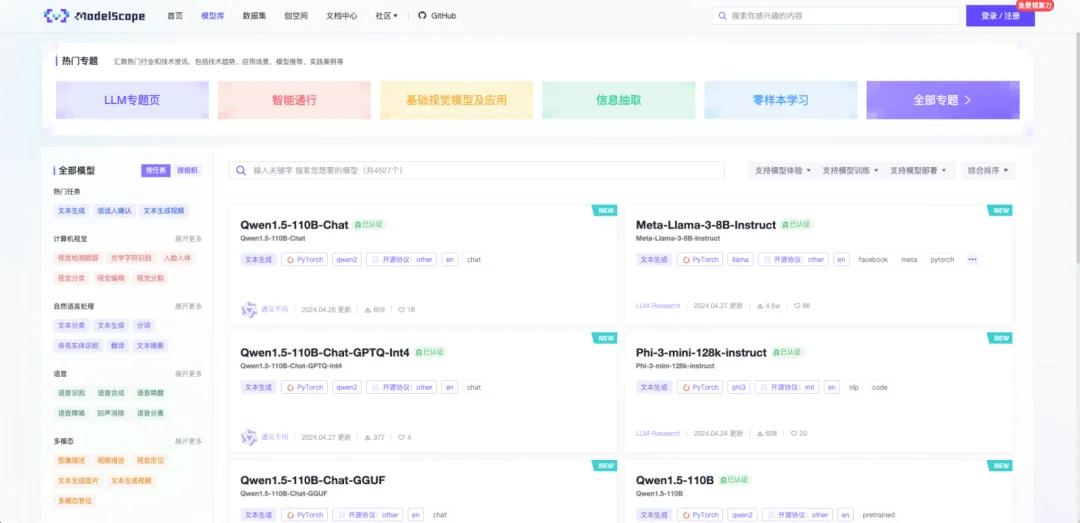
Task: Open the LLM专题页 topic card
Action: click(132, 100)
